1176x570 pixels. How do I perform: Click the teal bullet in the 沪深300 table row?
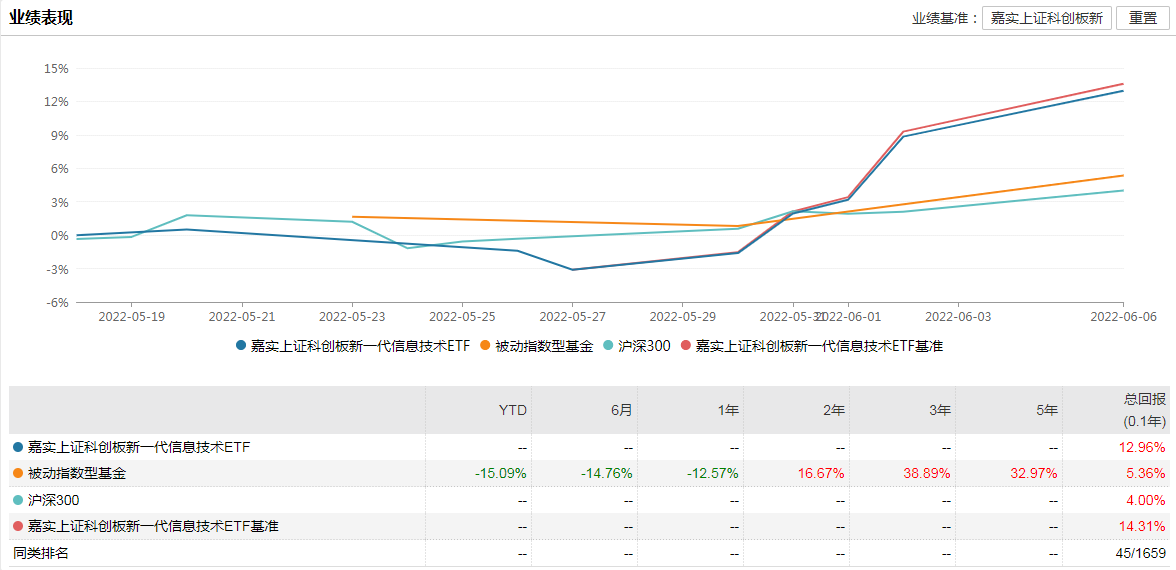point(17,500)
